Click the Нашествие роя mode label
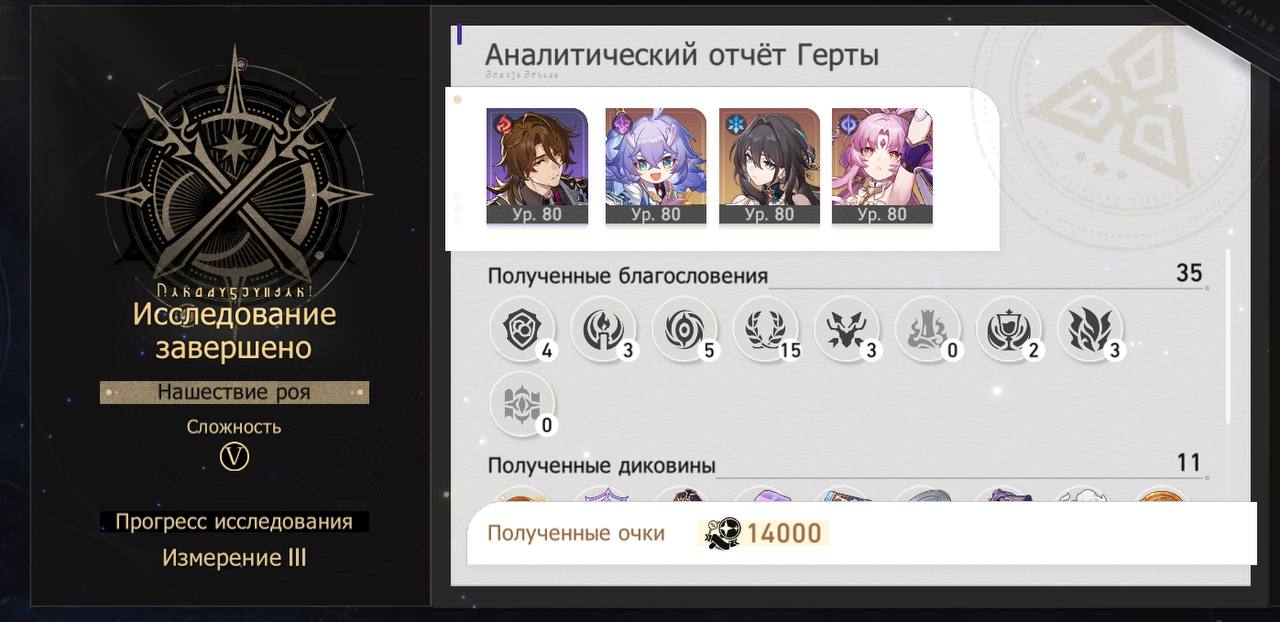The height and width of the screenshot is (622, 1280). 234,392
